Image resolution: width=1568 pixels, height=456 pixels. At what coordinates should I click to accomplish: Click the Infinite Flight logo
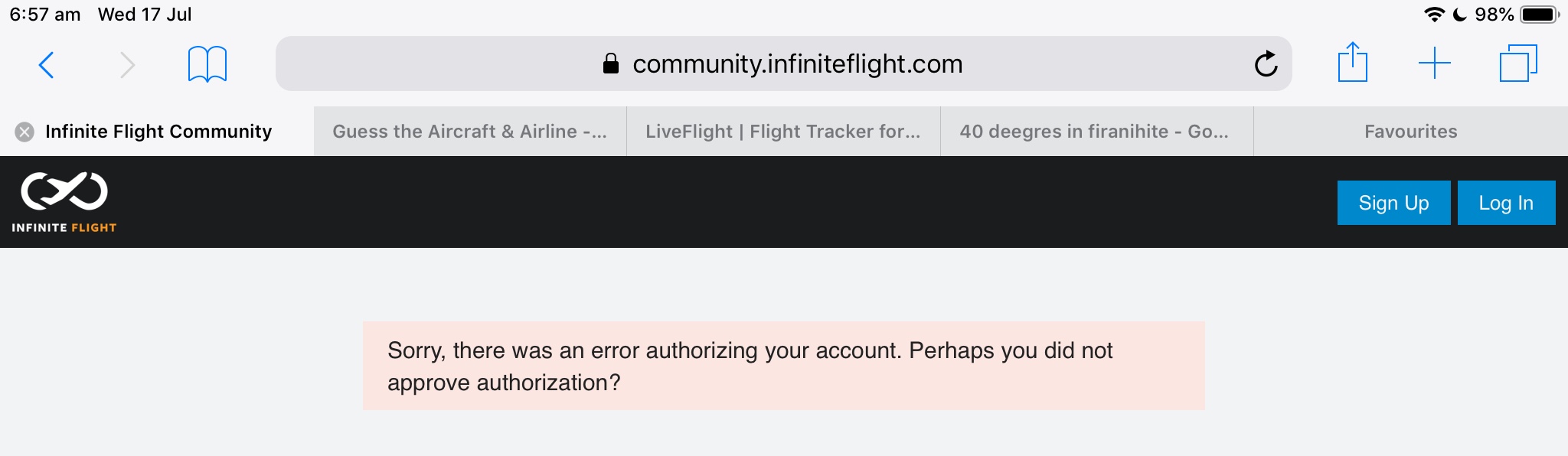click(64, 202)
